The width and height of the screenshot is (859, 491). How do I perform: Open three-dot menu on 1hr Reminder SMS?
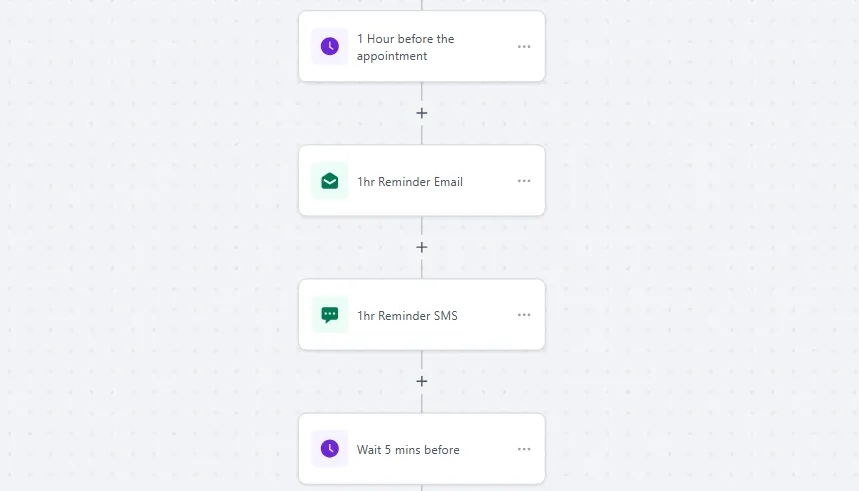[x=524, y=315]
